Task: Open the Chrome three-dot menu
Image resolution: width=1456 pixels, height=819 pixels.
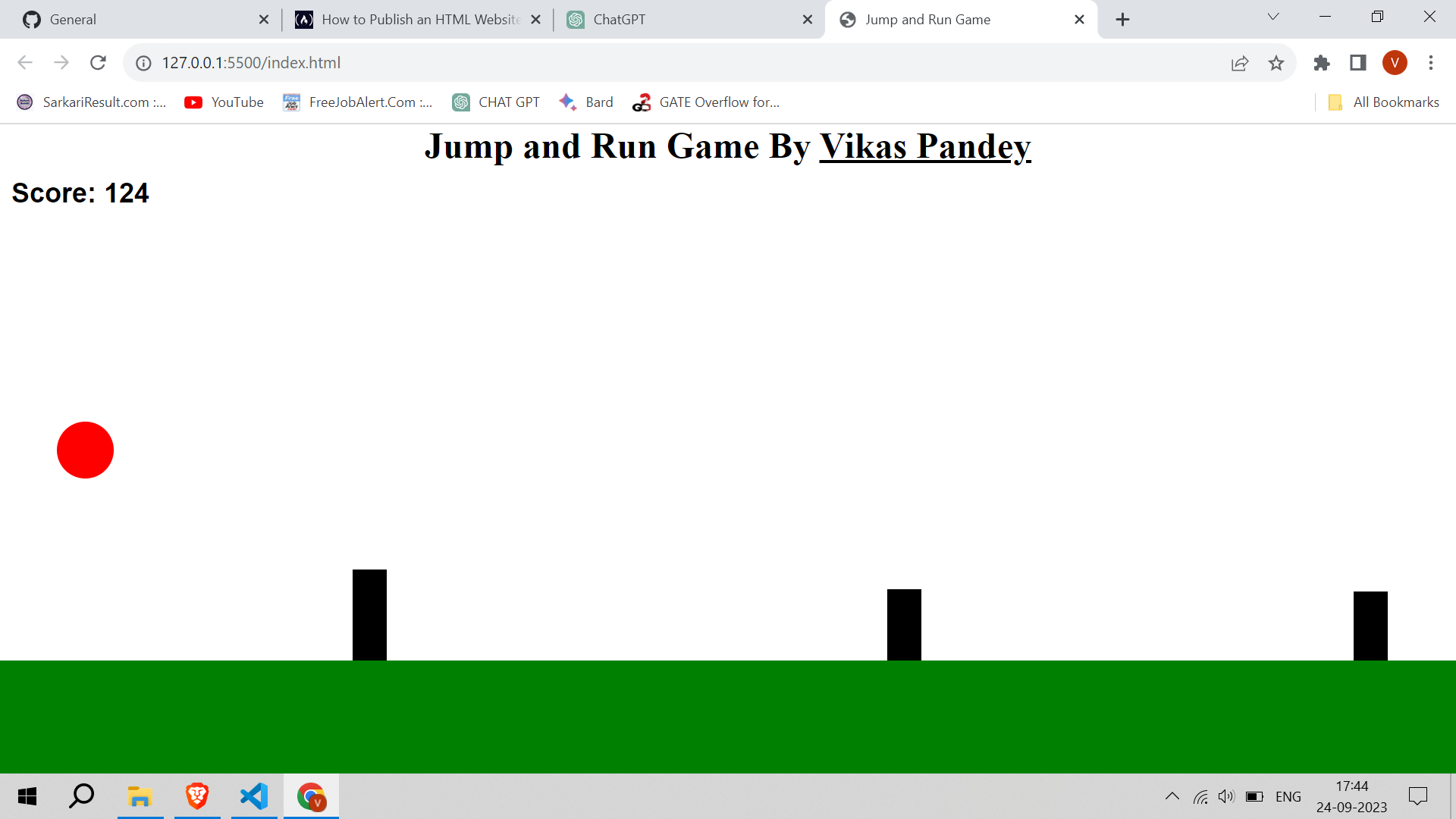Action: pos(1432,63)
